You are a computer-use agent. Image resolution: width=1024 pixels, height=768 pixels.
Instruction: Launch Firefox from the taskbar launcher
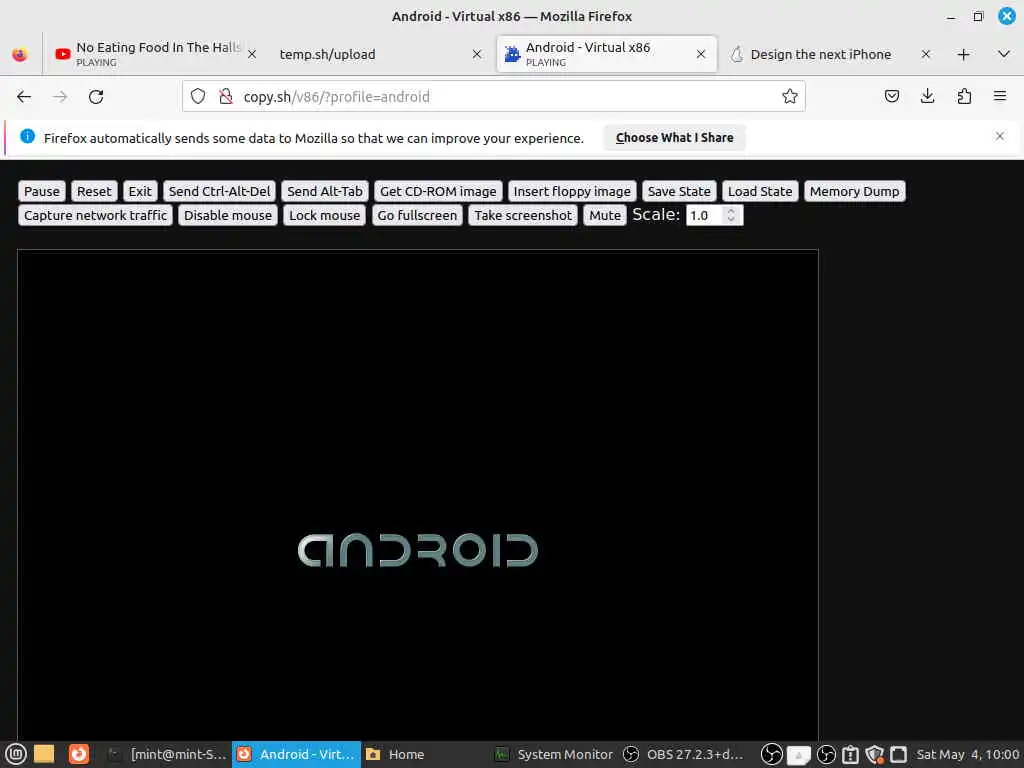[79, 754]
